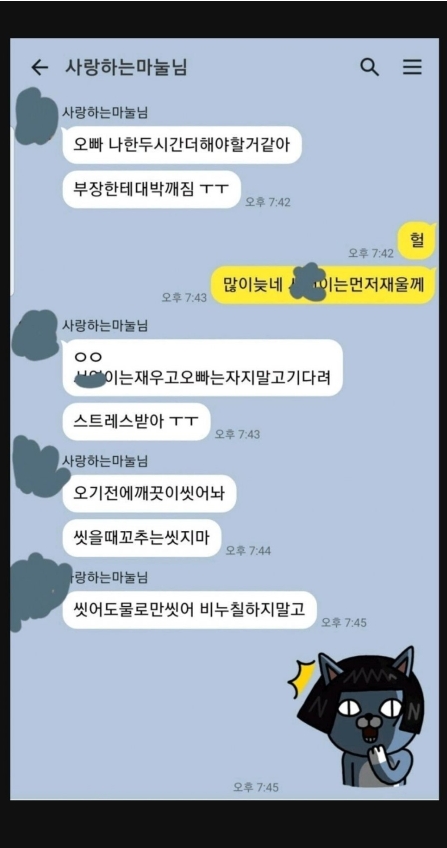
Task: Open the hamburger menu icon
Action: [412, 67]
